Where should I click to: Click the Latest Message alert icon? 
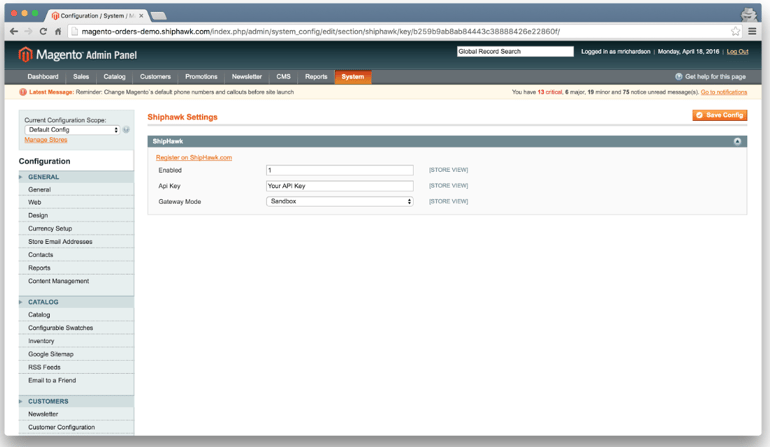coord(23,92)
